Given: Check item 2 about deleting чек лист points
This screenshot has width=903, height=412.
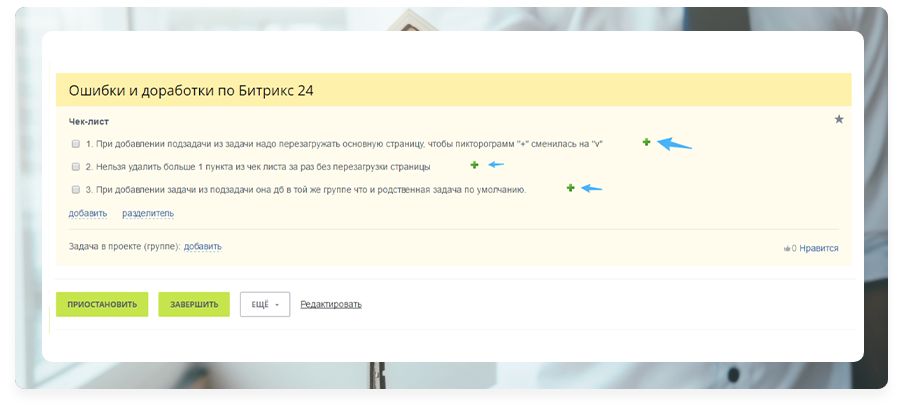Looking at the screenshot, I should [75, 167].
